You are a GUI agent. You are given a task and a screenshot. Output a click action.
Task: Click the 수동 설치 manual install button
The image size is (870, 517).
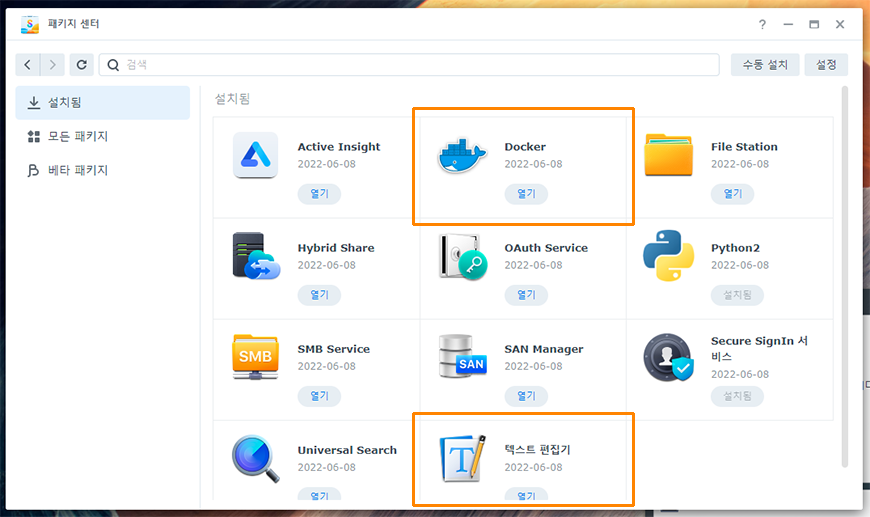(765, 65)
